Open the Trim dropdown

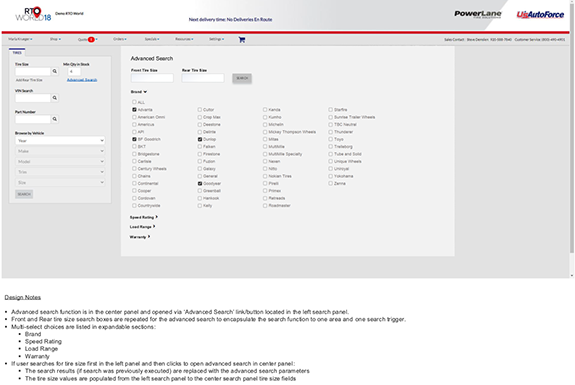[60, 172]
